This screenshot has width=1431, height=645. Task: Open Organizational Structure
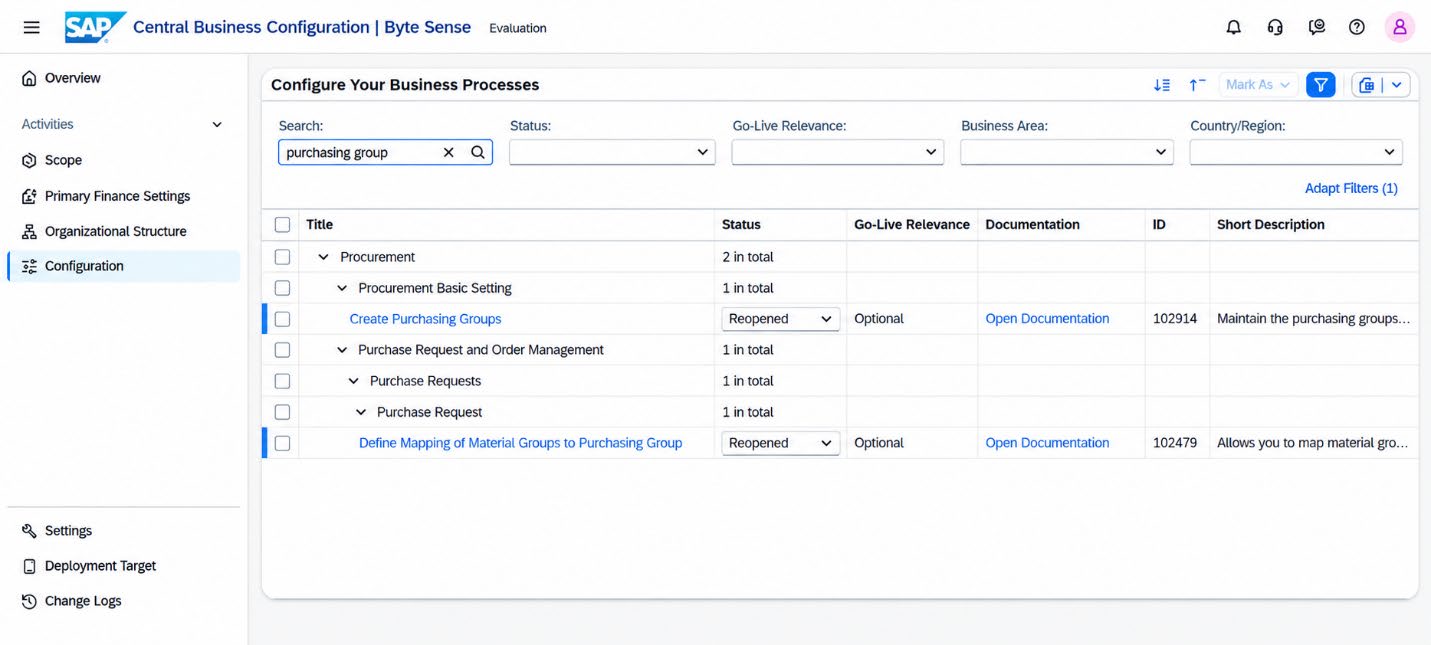pos(115,231)
